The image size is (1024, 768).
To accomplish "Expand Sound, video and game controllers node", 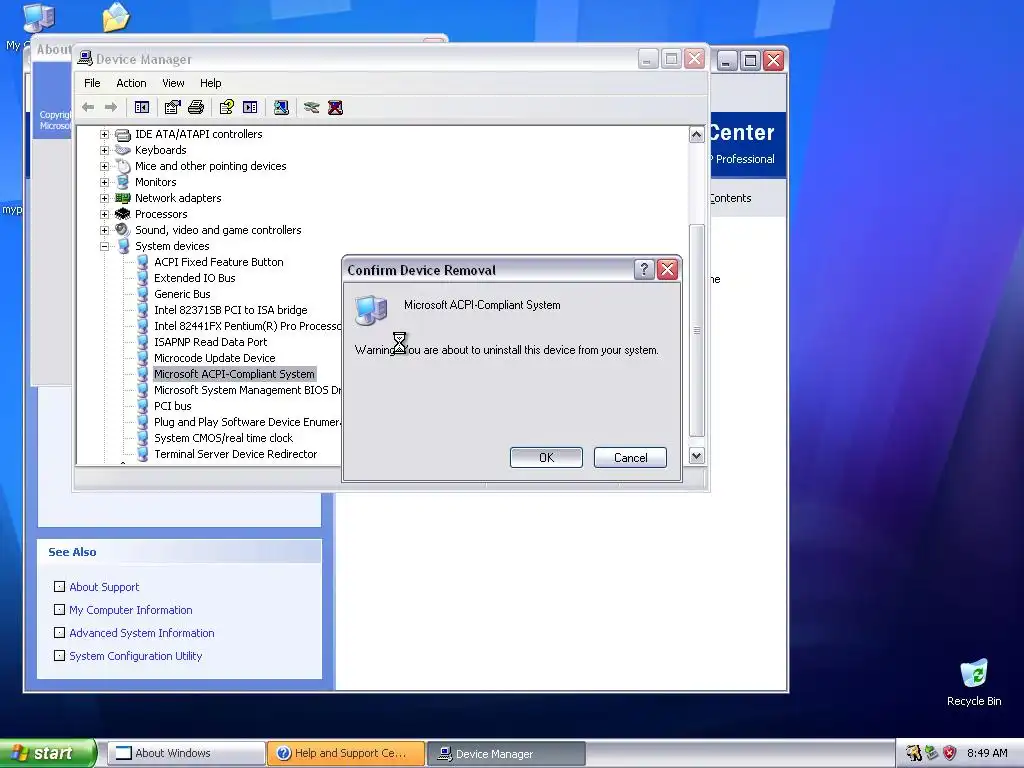I will click(x=104, y=231).
